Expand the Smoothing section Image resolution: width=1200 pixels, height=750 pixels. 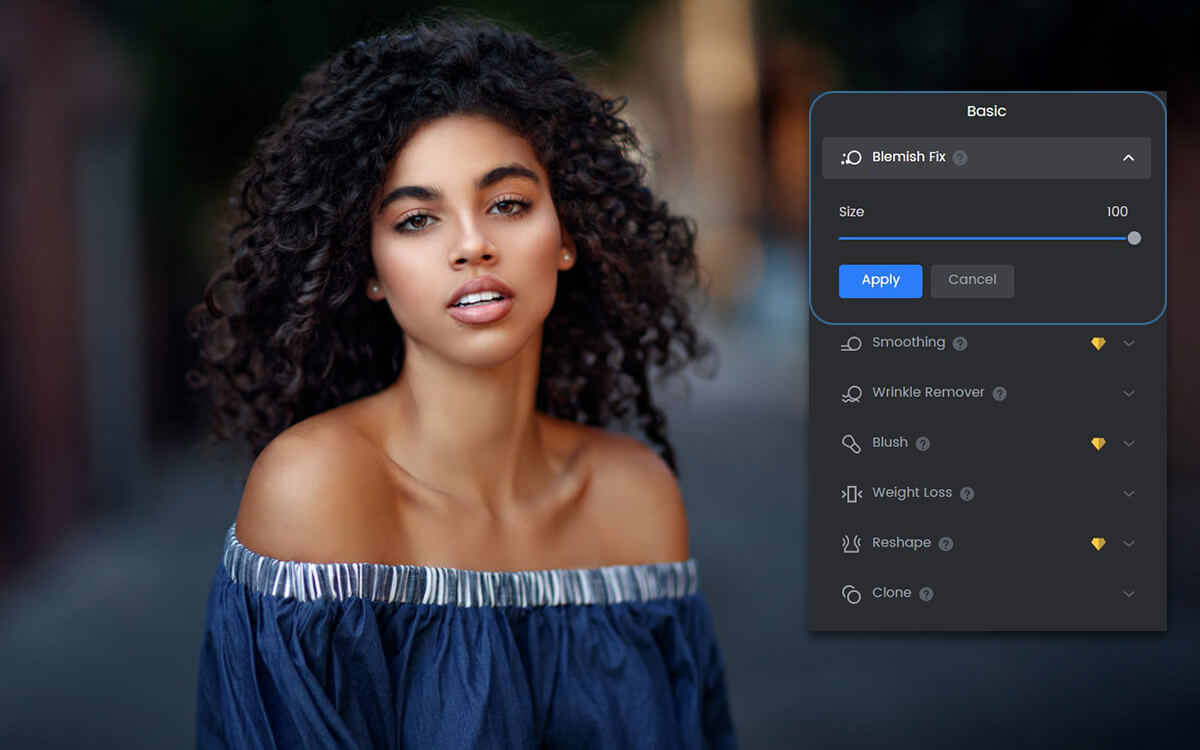tap(1129, 342)
